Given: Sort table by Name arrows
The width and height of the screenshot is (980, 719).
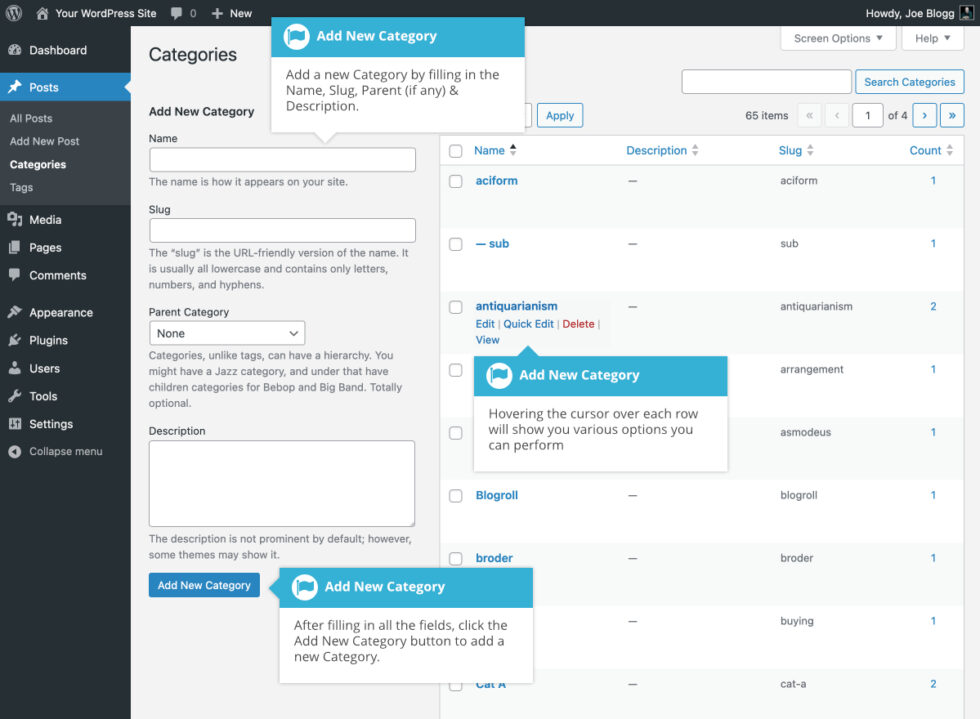Looking at the screenshot, I should click(x=513, y=150).
